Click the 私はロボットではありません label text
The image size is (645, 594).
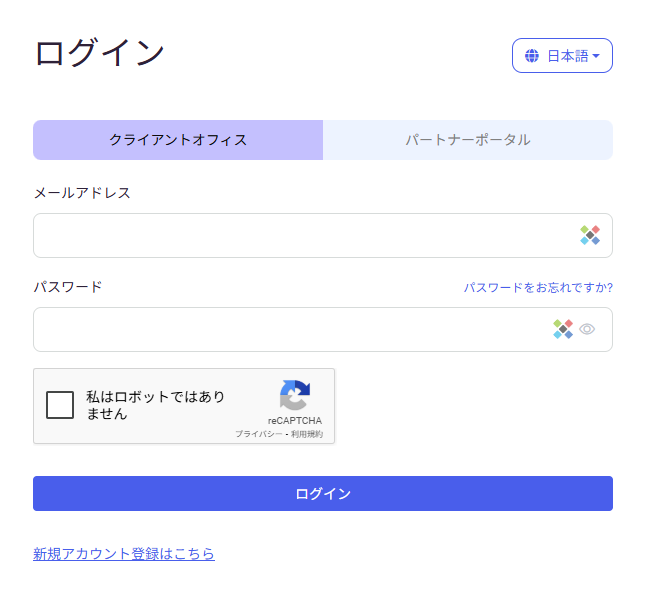point(155,405)
